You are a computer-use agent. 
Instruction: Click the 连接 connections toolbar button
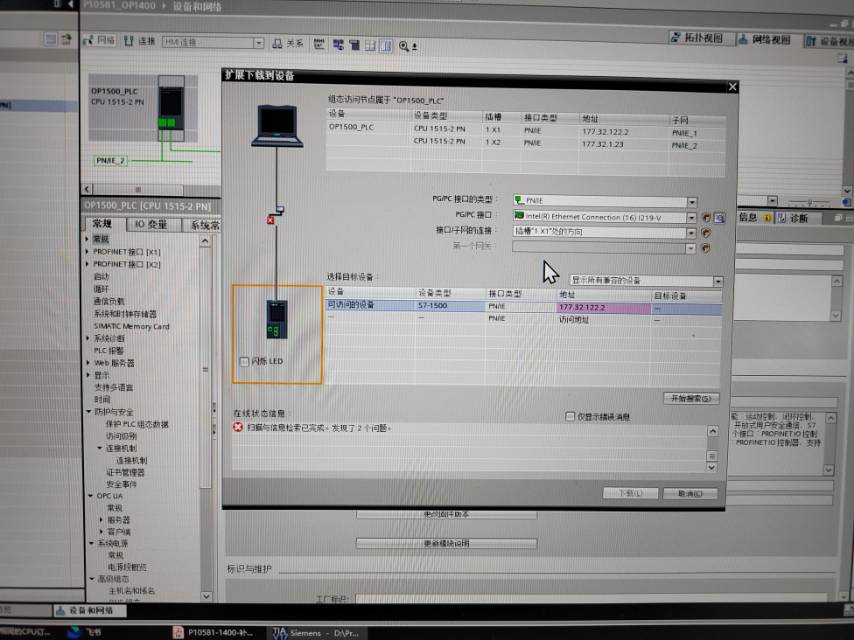click(140, 41)
